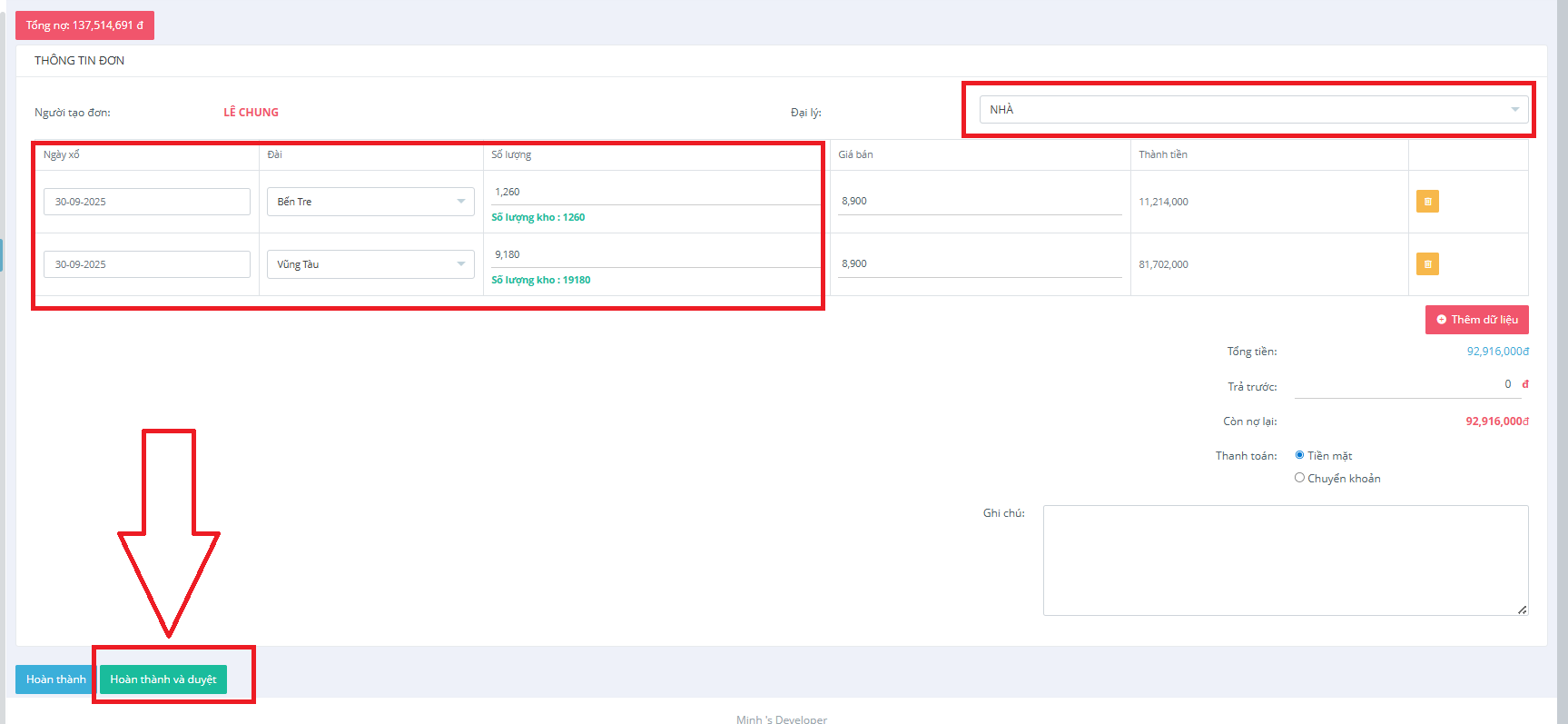
Task: Focus the first row date field 30-09-2025
Action: 146,202
